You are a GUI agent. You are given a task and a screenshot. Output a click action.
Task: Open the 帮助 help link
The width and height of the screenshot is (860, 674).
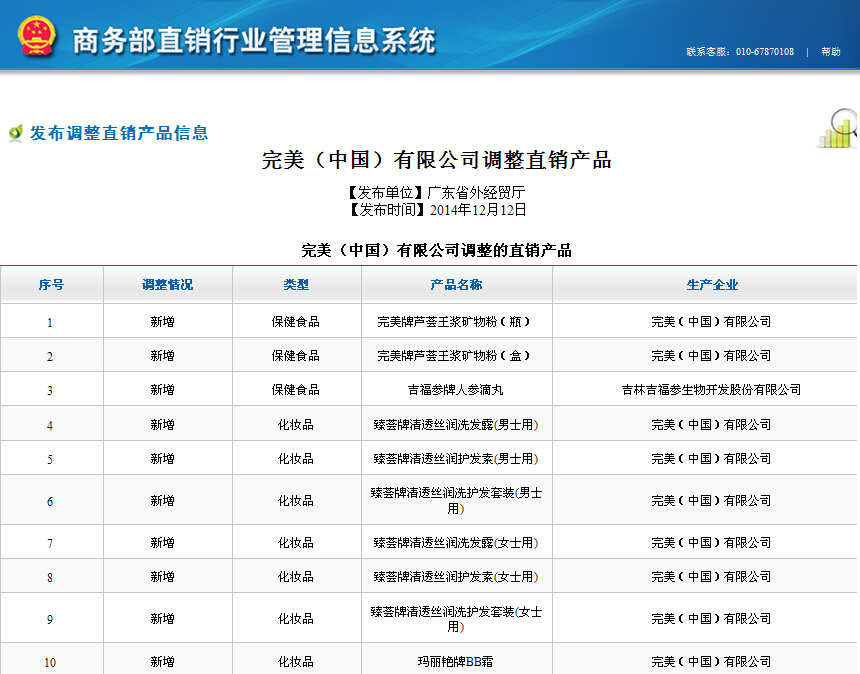point(830,52)
